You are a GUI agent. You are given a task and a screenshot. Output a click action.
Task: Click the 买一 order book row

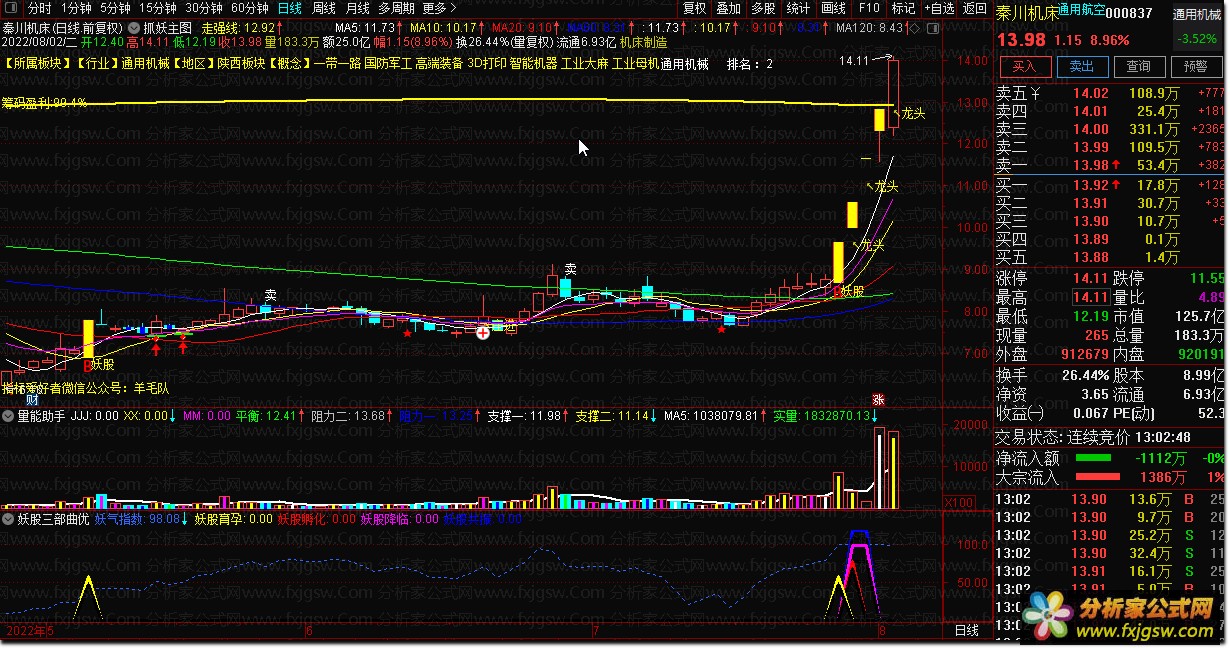pyautogui.click(x=1110, y=185)
